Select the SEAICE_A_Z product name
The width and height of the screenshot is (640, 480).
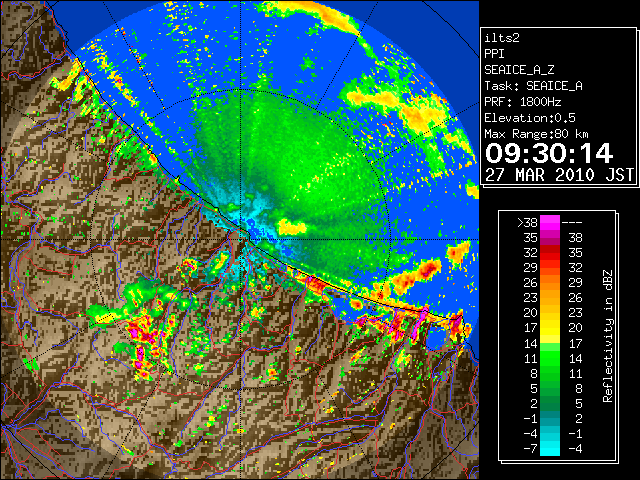[519, 70]
